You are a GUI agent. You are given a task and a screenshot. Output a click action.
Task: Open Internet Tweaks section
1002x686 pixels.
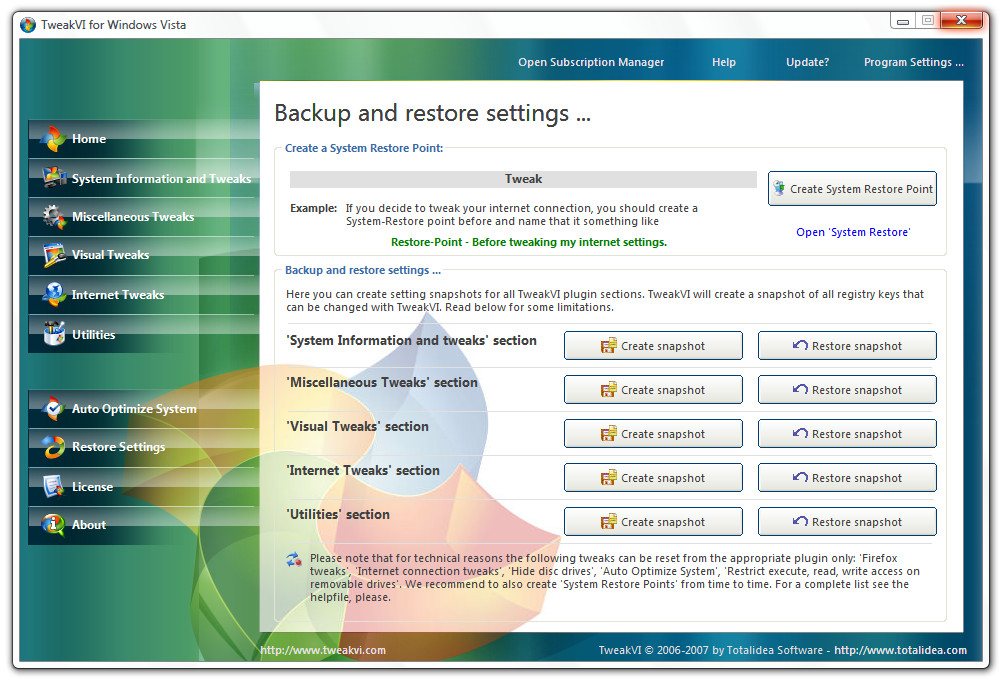tap(143, 294)
